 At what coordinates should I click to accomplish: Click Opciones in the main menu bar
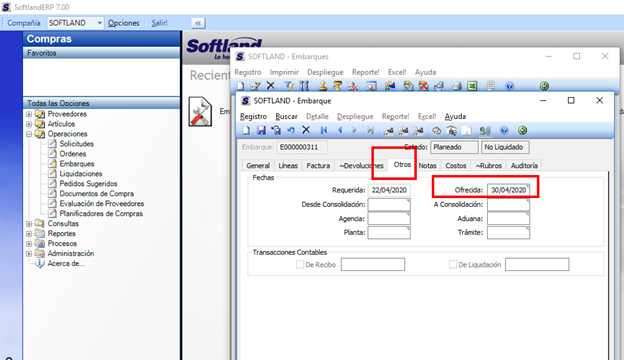pyautogui.click(x=124, y=23)
